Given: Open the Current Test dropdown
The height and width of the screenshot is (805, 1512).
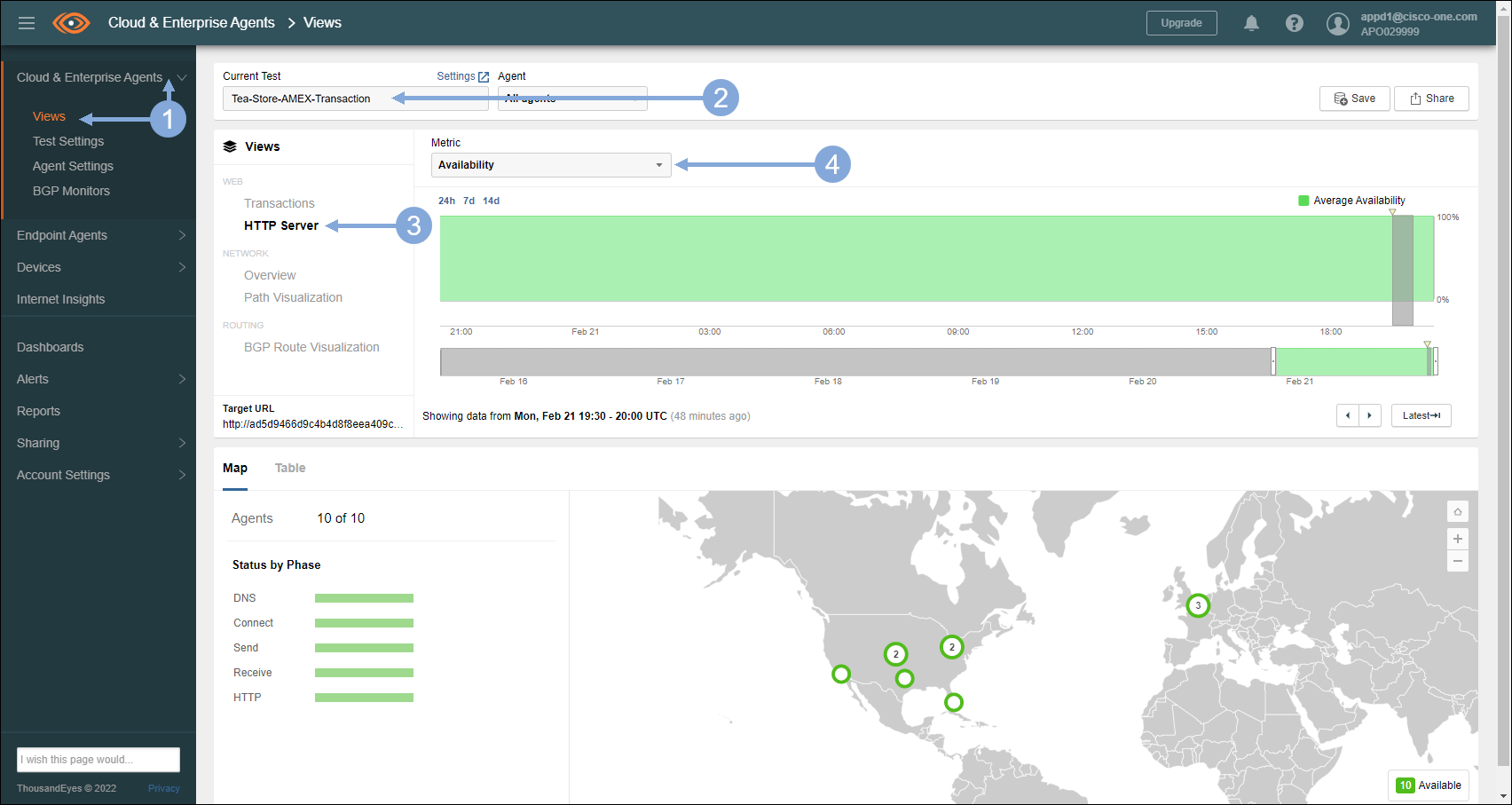Looking at the screenshot, I should pyautogui.click(x=355, y=99).
